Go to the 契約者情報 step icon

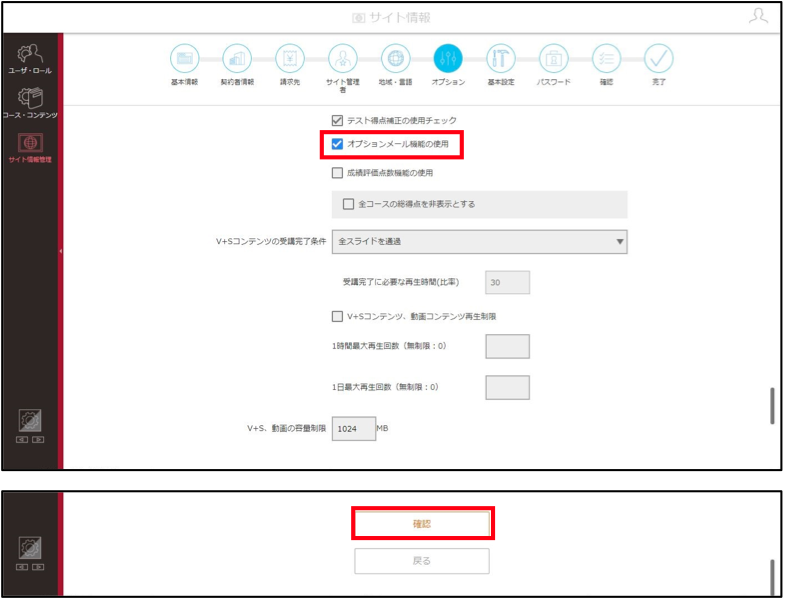pos(237,59)
